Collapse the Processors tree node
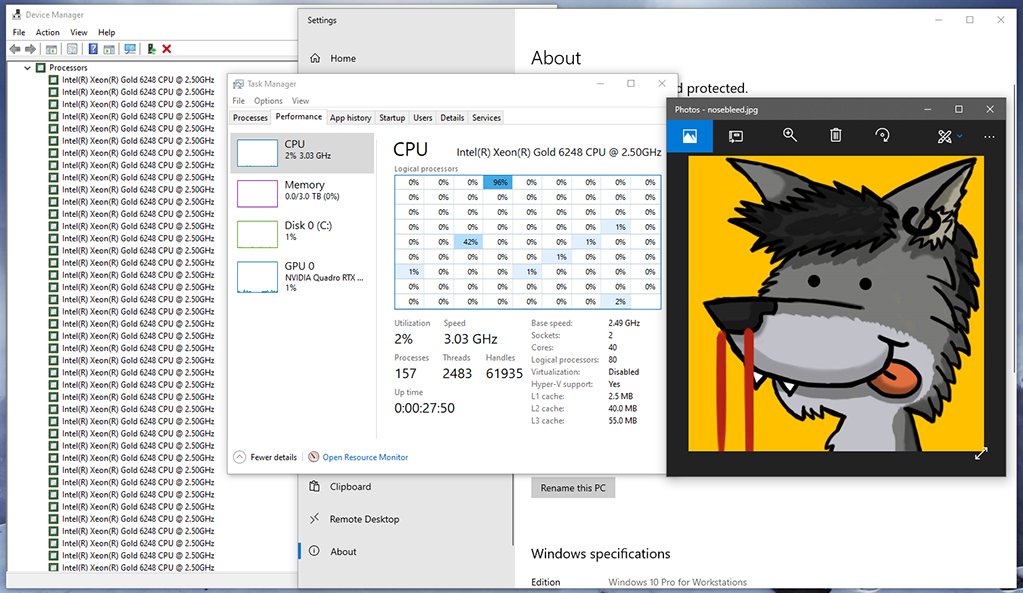1023x593 pixels. click(x=27, y=67)
